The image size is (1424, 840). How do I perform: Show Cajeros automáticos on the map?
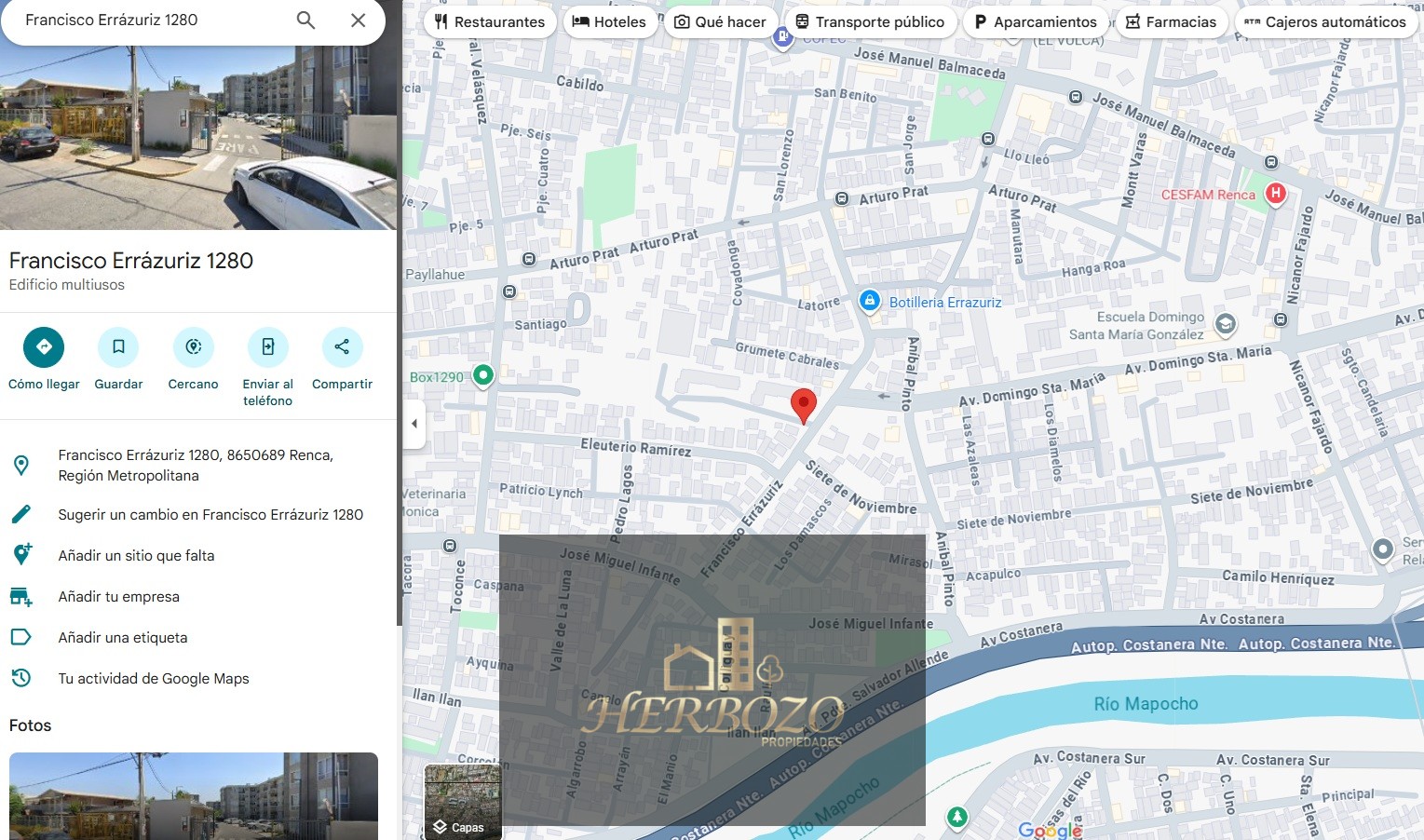coord(1324,21)
